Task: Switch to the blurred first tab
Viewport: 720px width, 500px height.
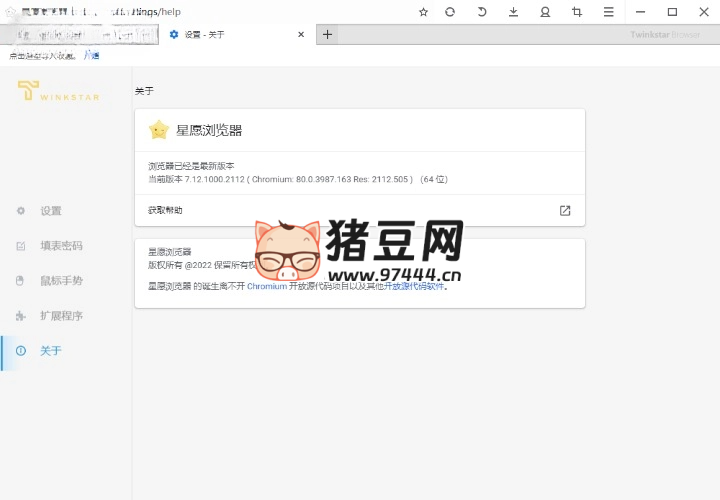Action: (x=79, y=35)
